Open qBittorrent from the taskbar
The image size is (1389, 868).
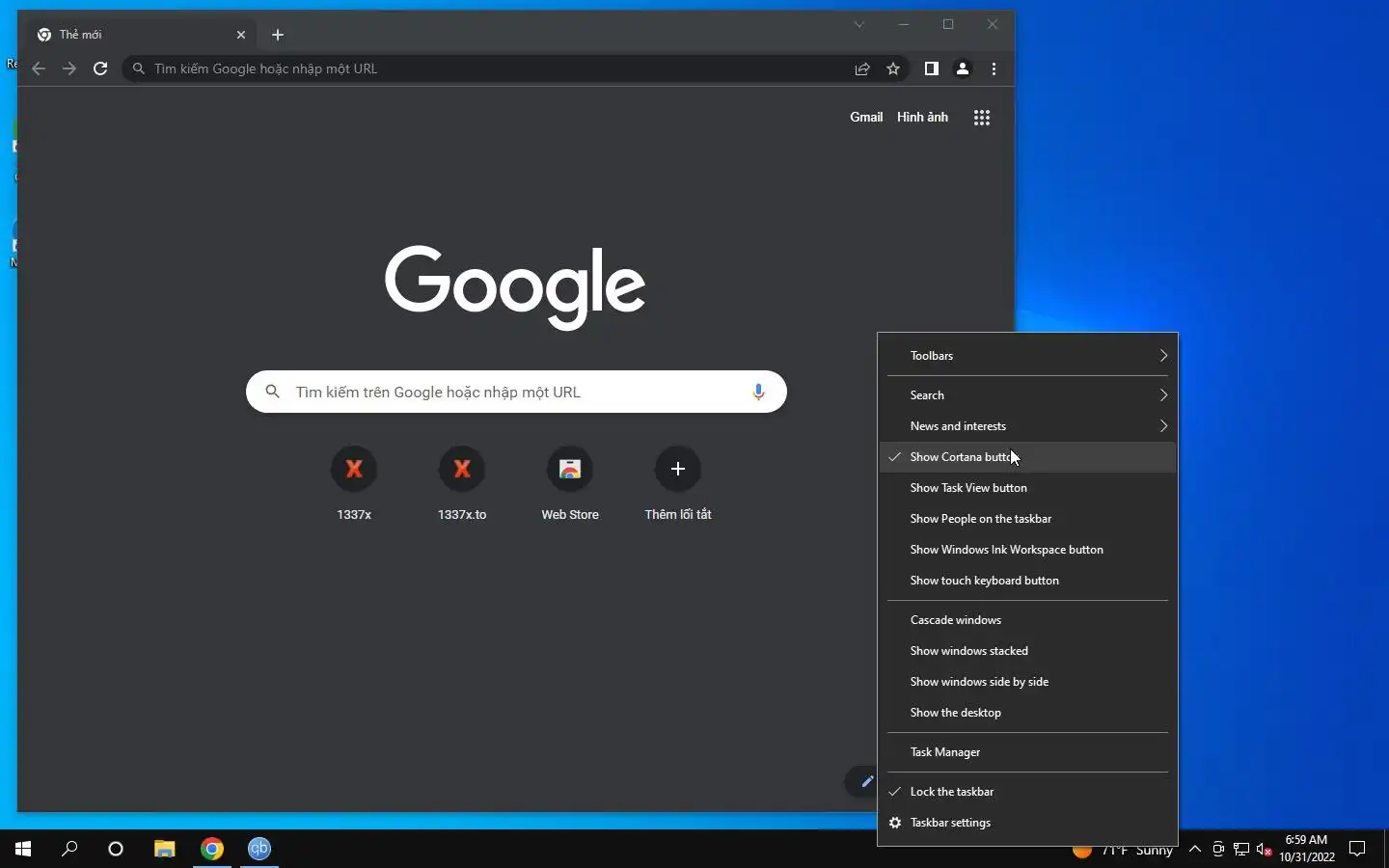[x=259, y=849]
